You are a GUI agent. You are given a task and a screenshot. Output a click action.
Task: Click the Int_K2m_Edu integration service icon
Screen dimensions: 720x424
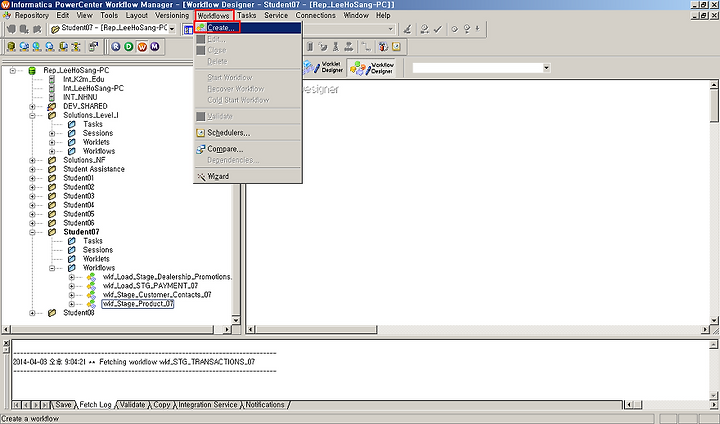(52, 79)
